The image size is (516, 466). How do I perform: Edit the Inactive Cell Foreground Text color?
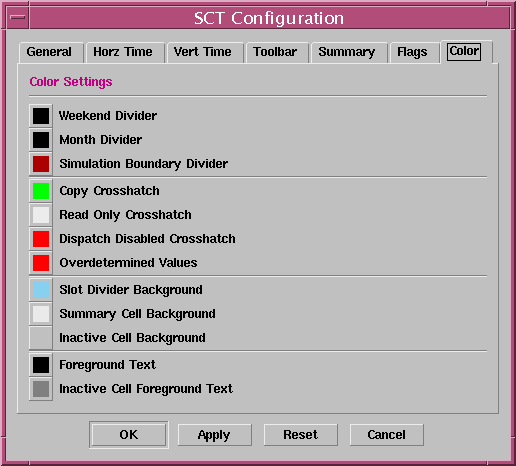41,389
